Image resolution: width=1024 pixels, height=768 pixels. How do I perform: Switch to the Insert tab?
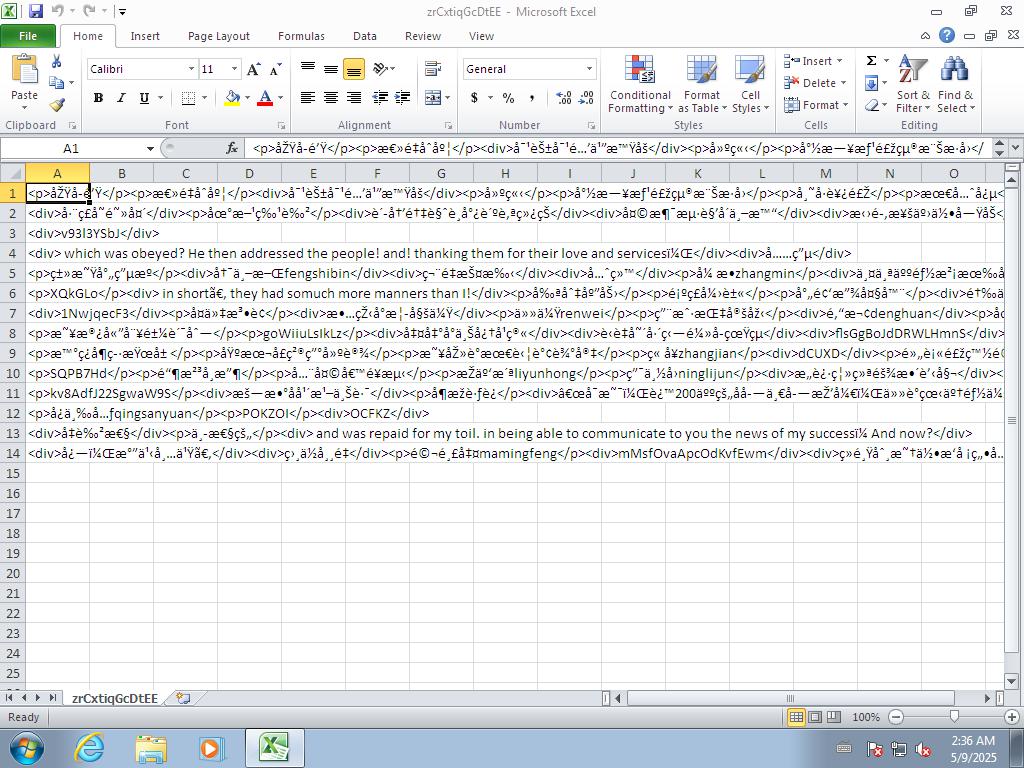(145, 36)
